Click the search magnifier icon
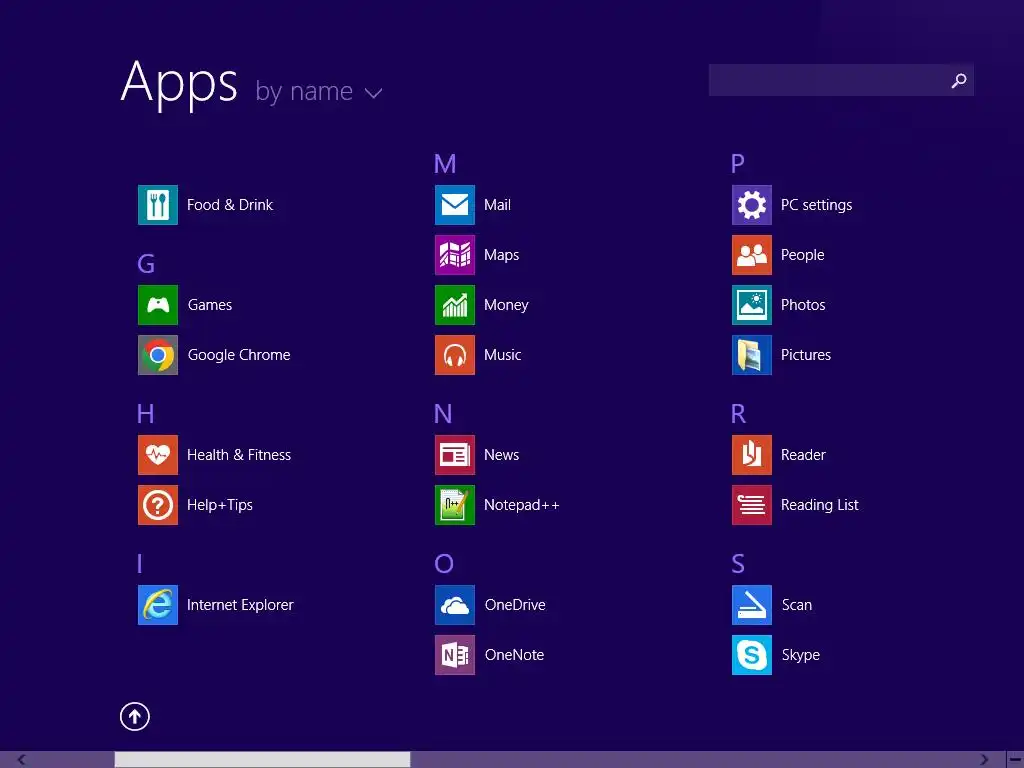Image resolution: width=1024 pixels, height=768 pixels. point(959,80)
